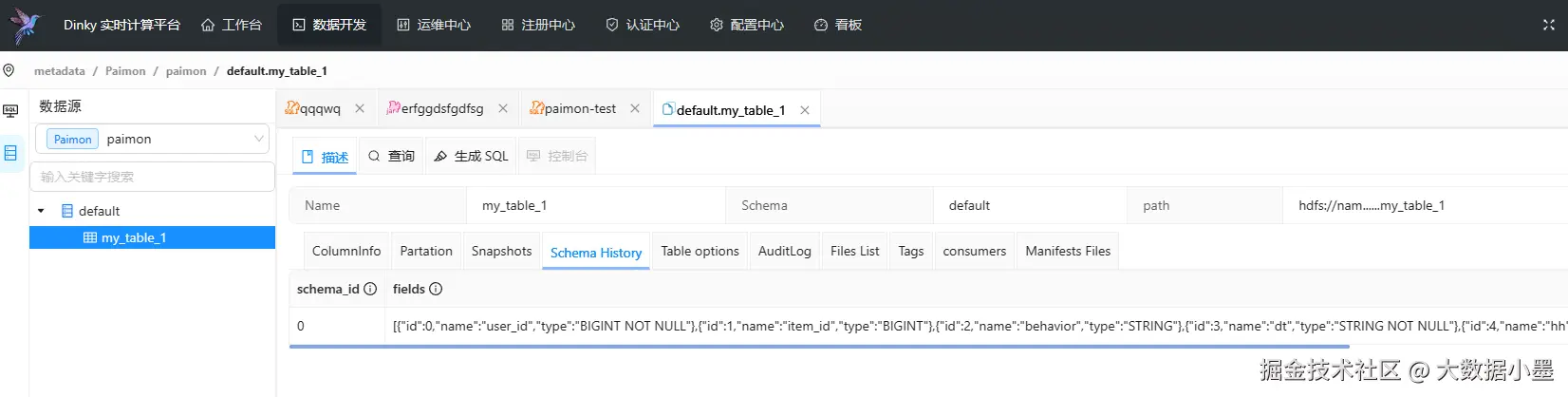Focus the keyword search input field
1568x397 pixels.
point(153,177)
